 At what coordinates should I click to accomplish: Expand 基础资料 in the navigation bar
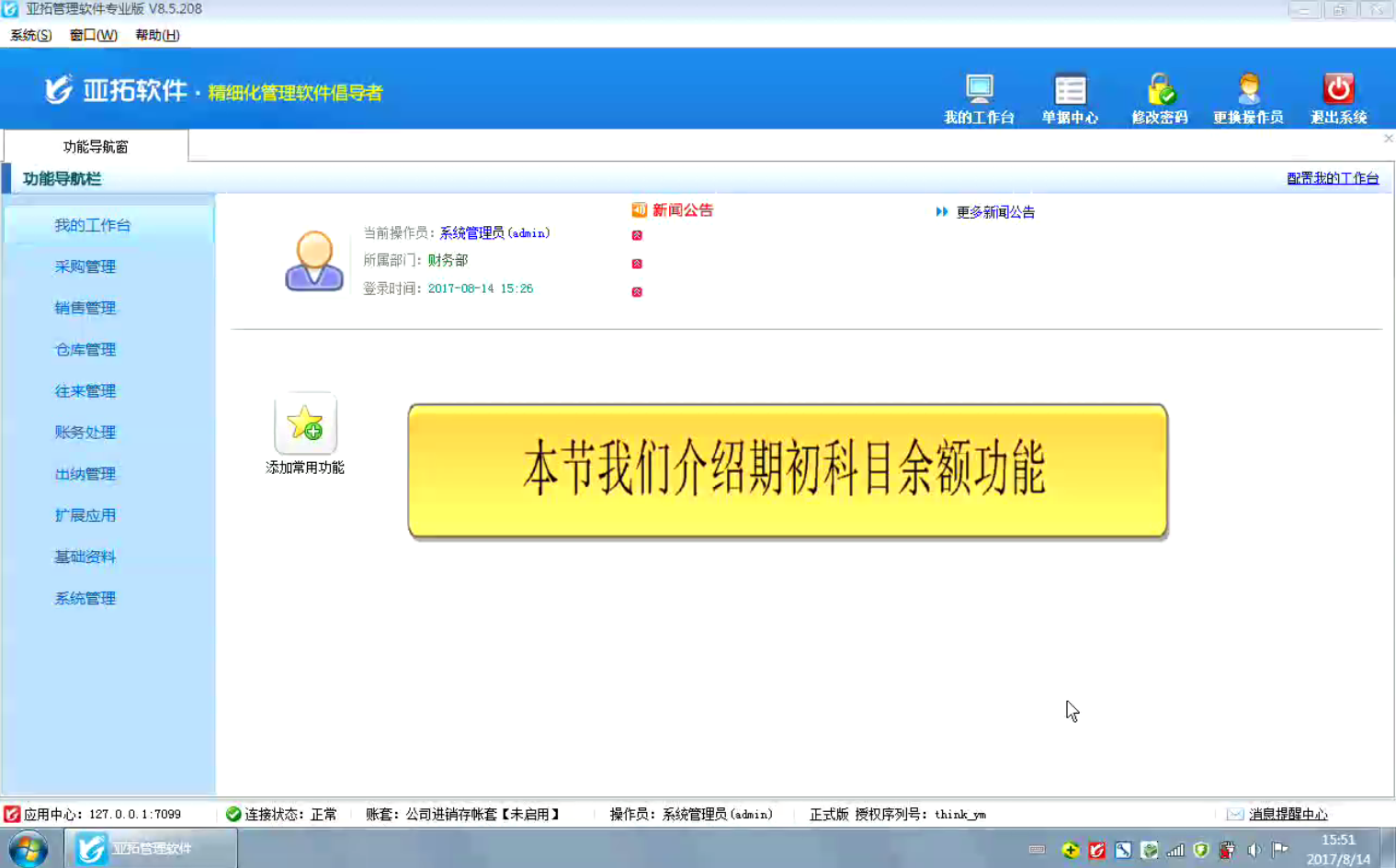click(x=85, y=557)
